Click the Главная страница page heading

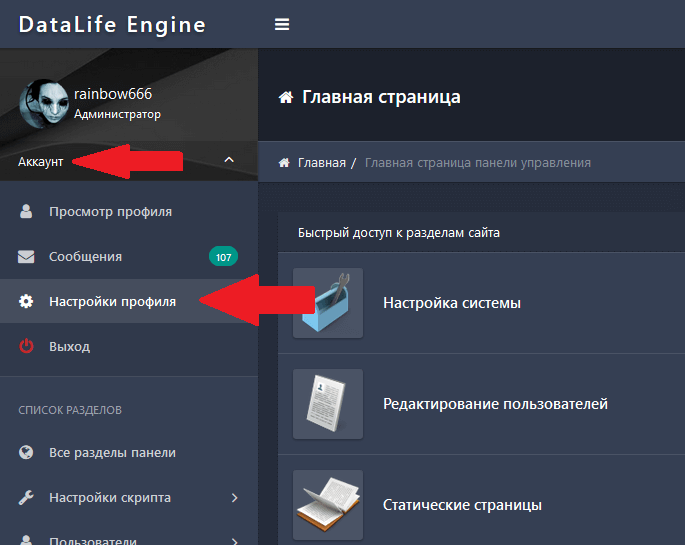point(381,97)
